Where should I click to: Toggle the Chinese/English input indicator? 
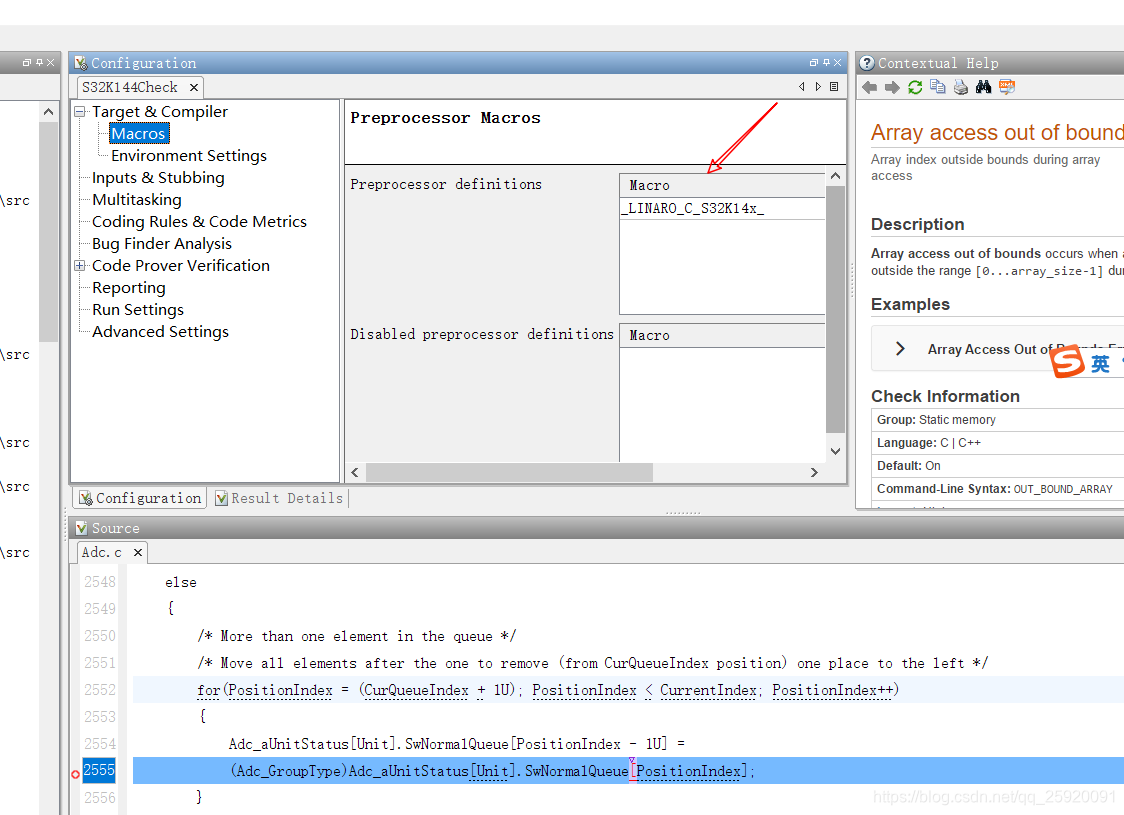[x=1100, y=364]
